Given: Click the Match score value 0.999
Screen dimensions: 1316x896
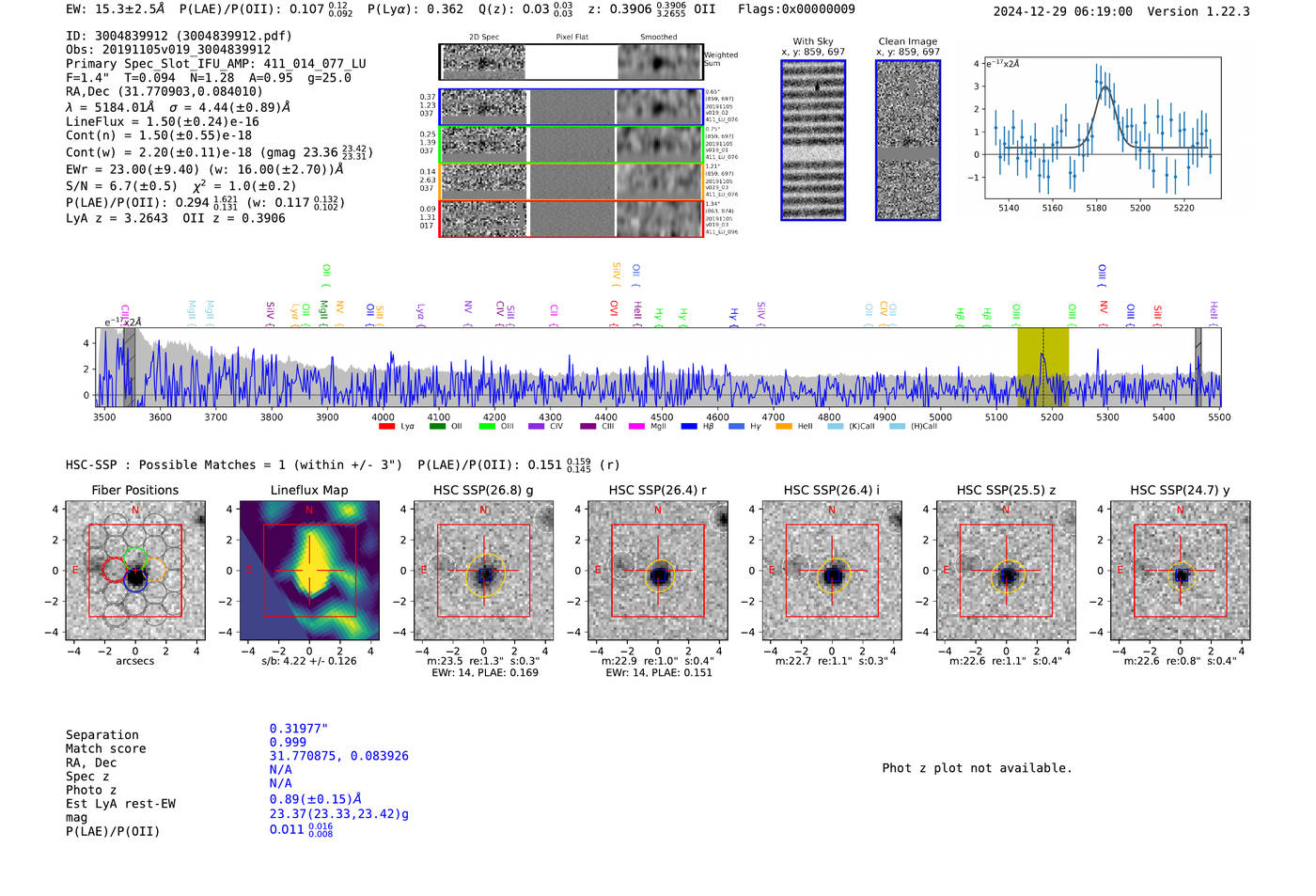Looking at the screenshot, I should [x=288, y=743].
